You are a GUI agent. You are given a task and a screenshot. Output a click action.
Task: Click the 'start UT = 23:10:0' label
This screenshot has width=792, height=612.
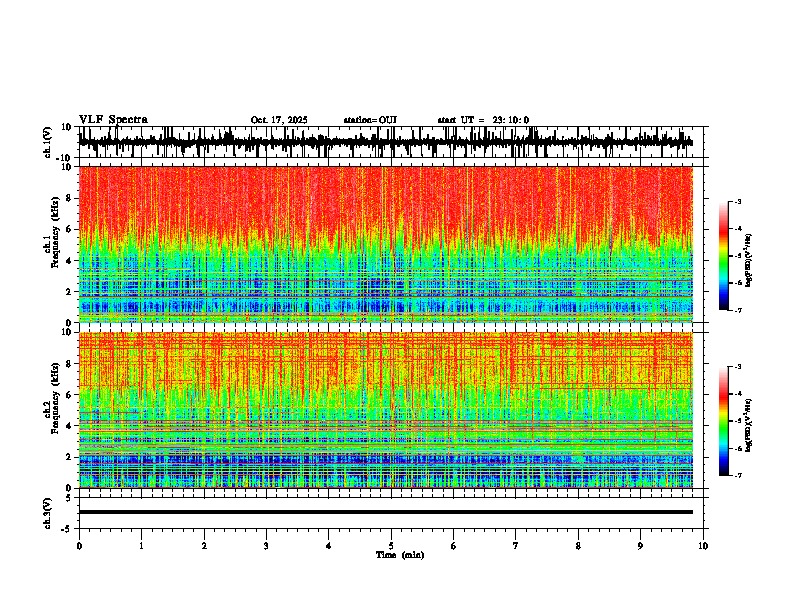[x=483, y=120]
